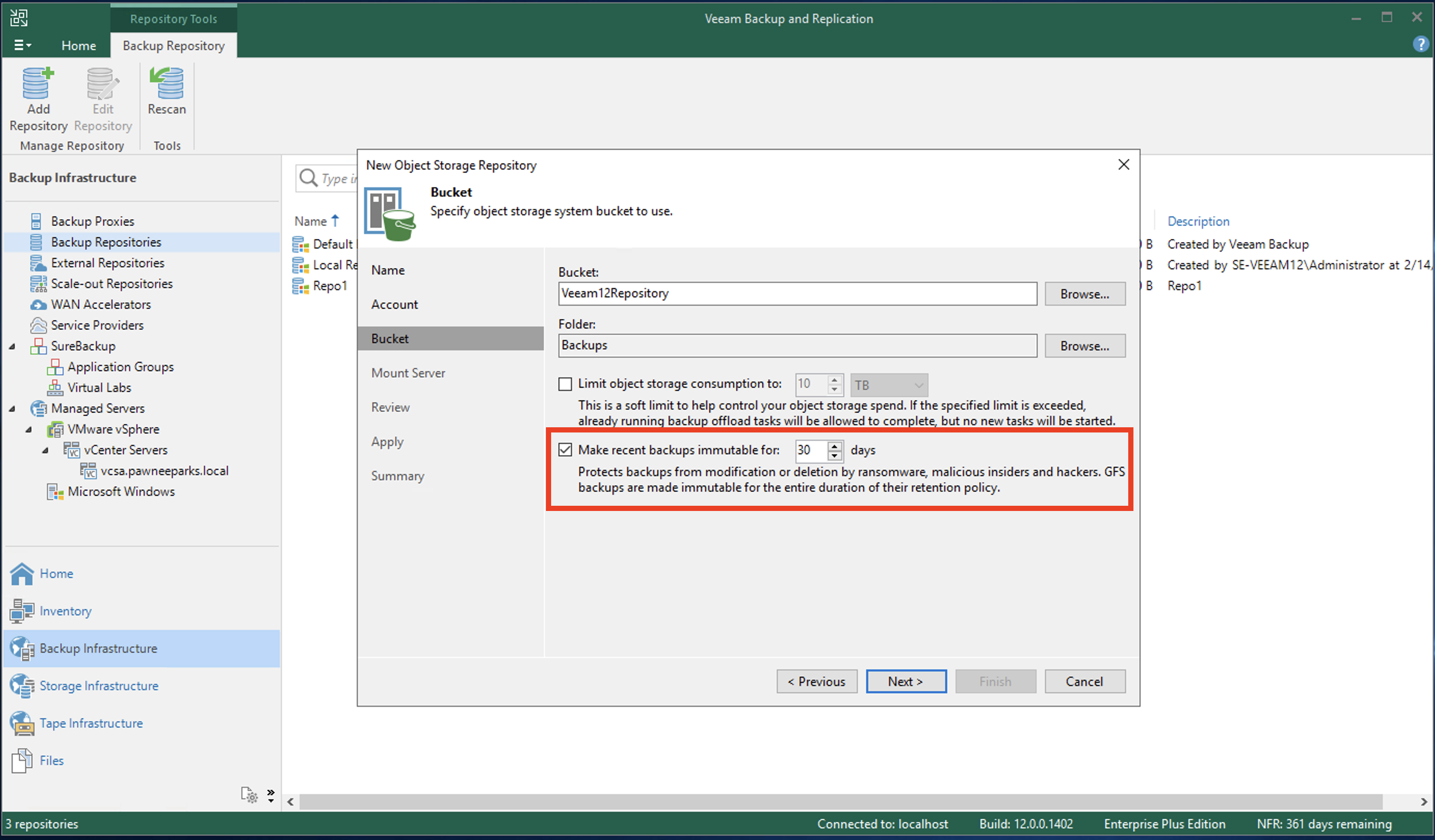Open the TB unit dropdown
The image size is (1435, 840).
(889, 385)
